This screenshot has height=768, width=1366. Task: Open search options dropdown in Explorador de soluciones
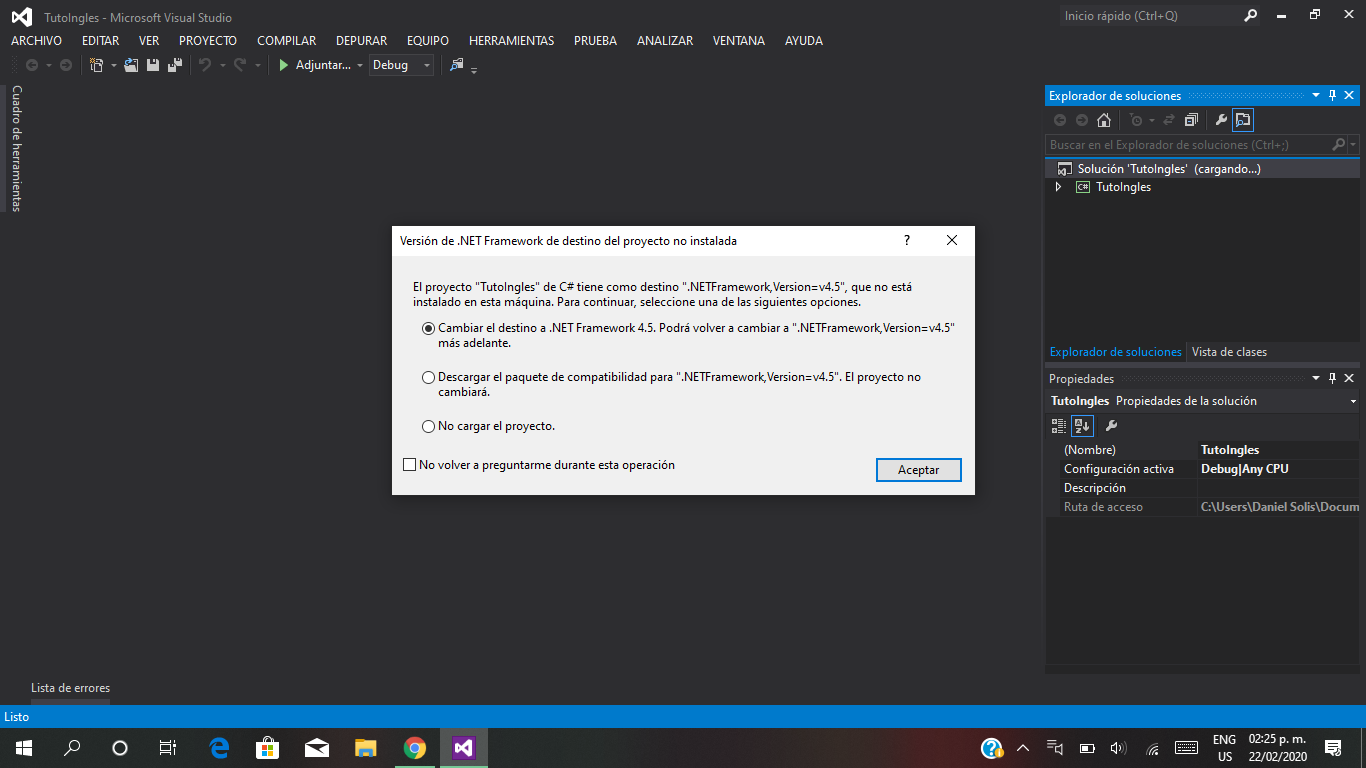coord(1353,145)
